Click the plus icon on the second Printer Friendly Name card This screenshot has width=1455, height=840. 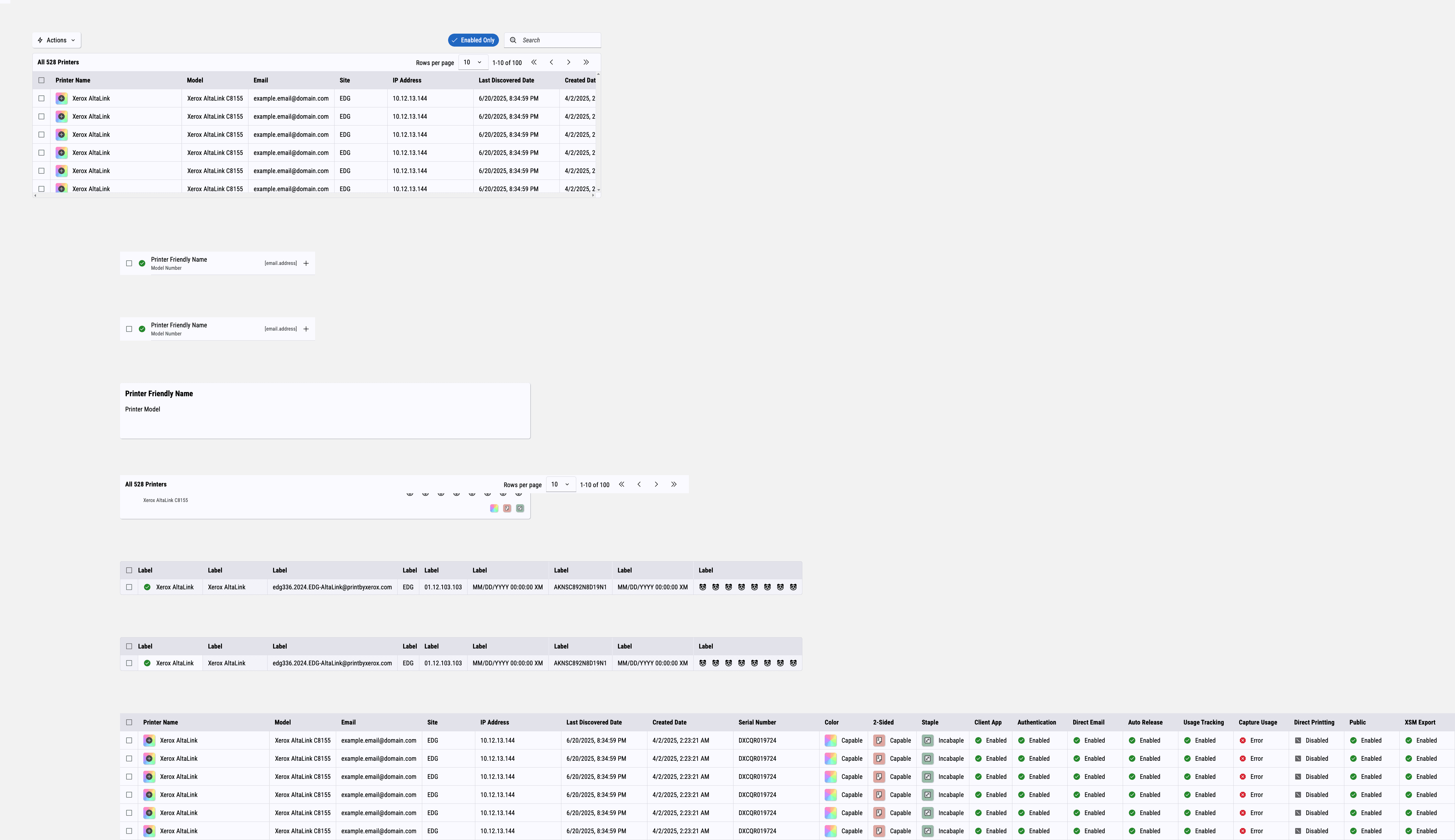click(306, 329)
